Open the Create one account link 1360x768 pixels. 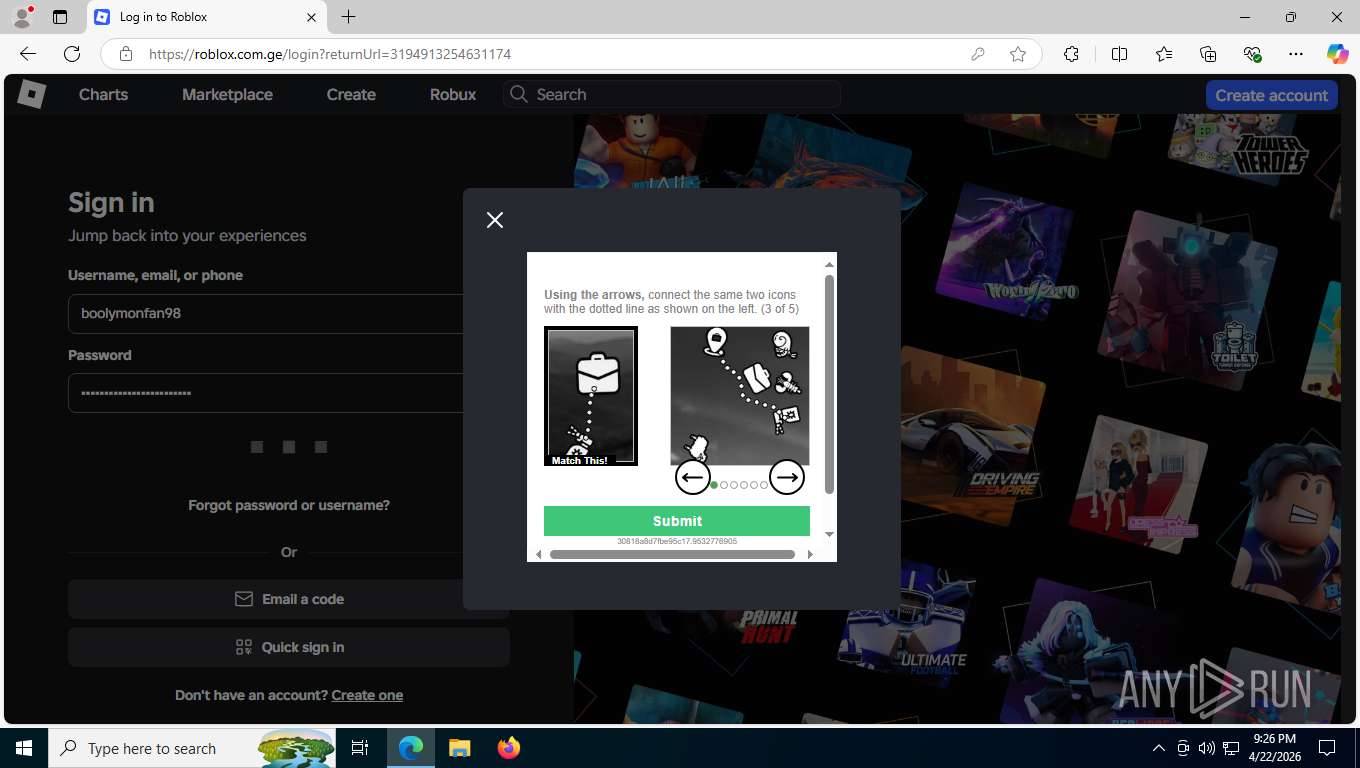367,695
